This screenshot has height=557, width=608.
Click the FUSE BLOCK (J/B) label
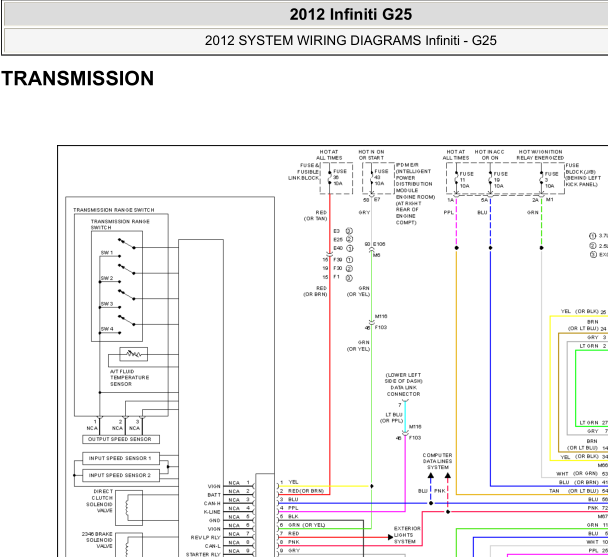point(584,175)
